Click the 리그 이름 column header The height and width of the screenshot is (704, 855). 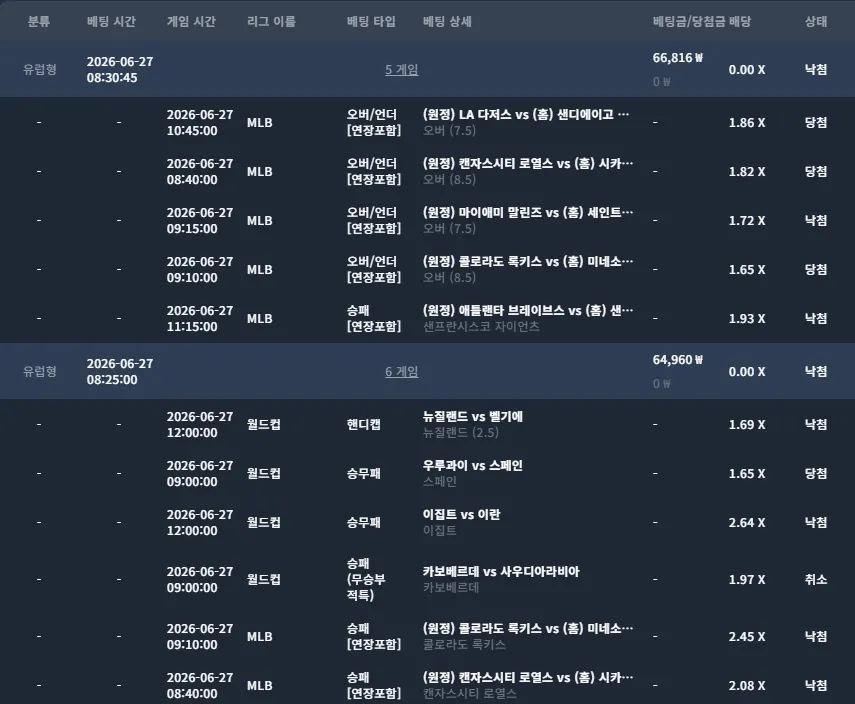(x=272, y=21)
